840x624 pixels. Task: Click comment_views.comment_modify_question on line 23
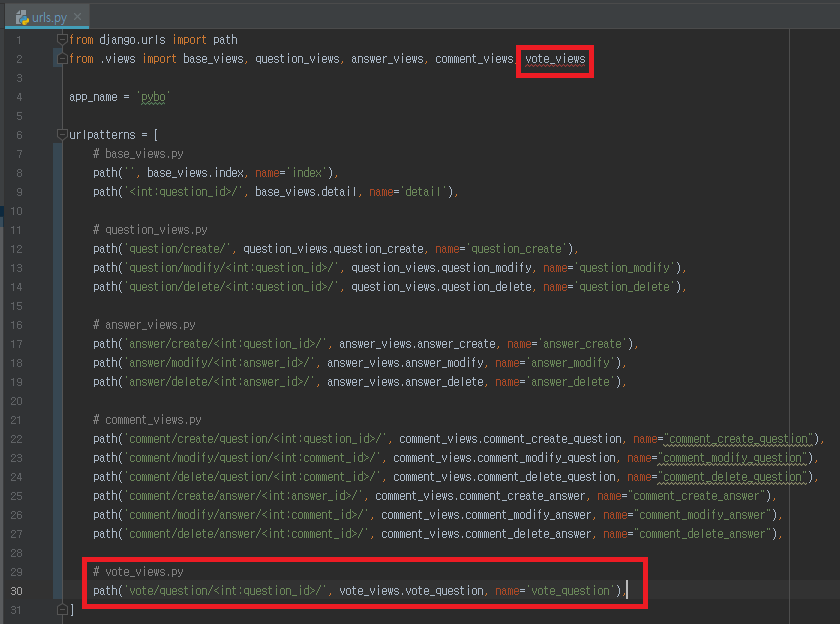(504, 458)
